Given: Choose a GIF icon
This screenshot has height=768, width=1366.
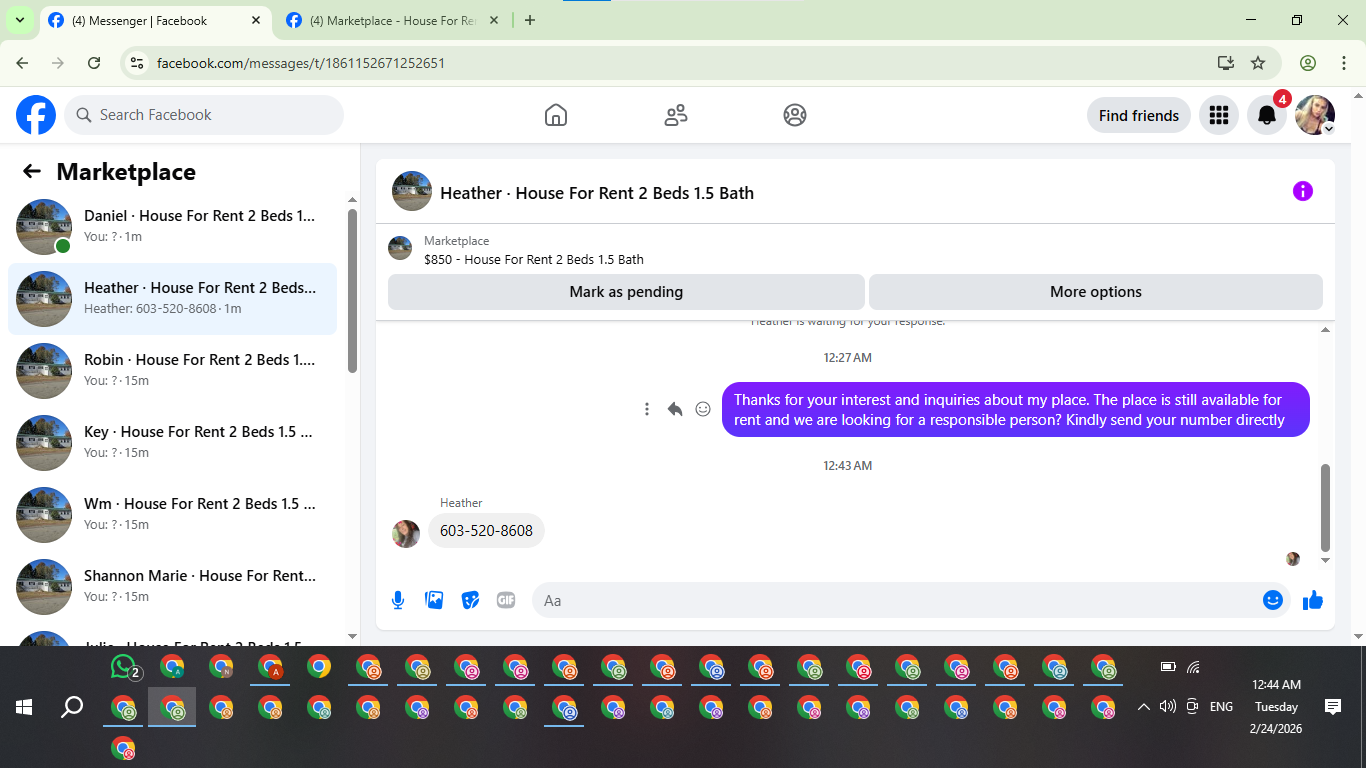Looking at the screenshot, I should pos(506,600).
